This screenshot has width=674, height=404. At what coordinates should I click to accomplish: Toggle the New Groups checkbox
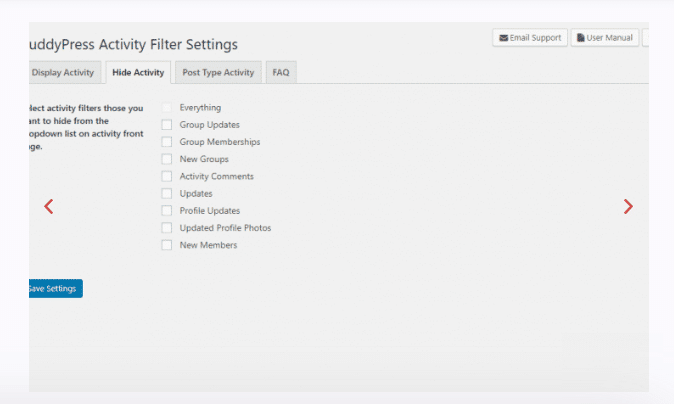(167, 159)
